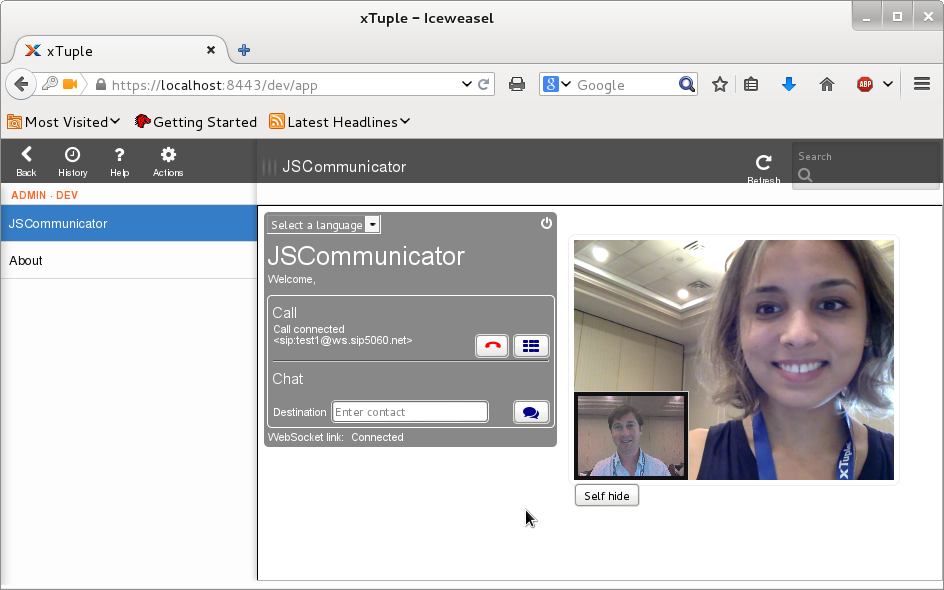Select JSCommunicator in the sidebar

(x=129, y=223)
